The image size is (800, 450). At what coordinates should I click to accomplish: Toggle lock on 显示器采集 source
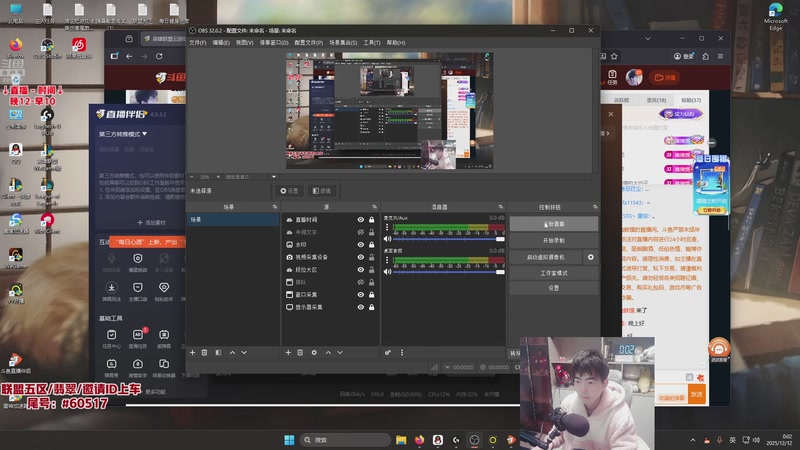[371, 307]
